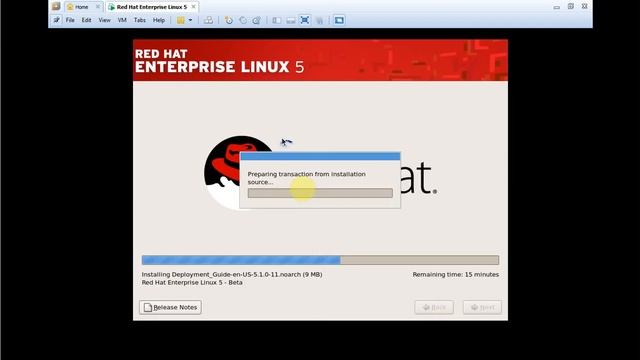This screenshot has width=640, height=360.
Task: Open the View menu
Action: (104, 20)
